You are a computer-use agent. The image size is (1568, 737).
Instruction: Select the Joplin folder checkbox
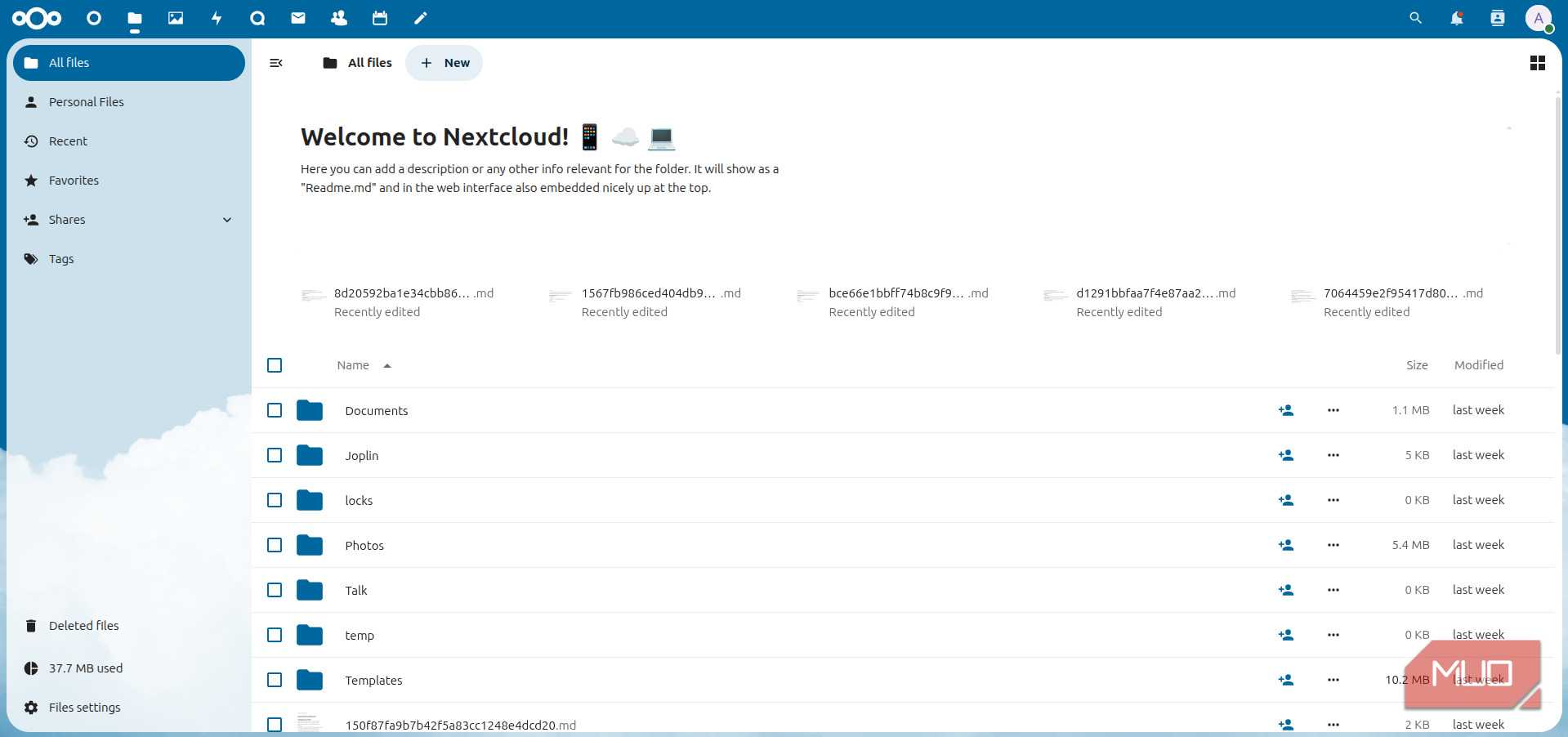pos(275,455)
